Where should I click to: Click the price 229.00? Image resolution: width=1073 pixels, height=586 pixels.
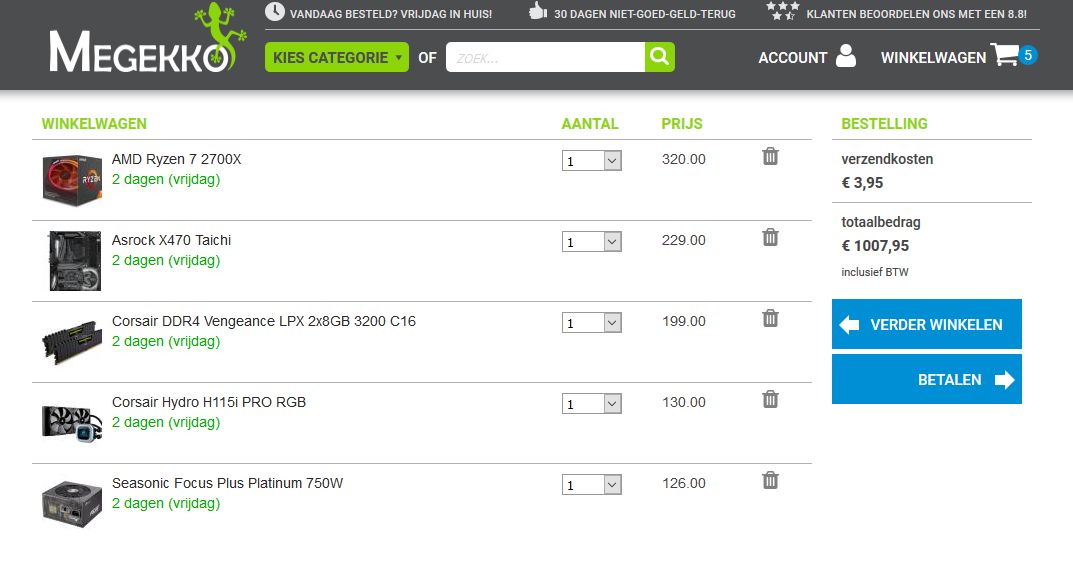coord(684,240)
